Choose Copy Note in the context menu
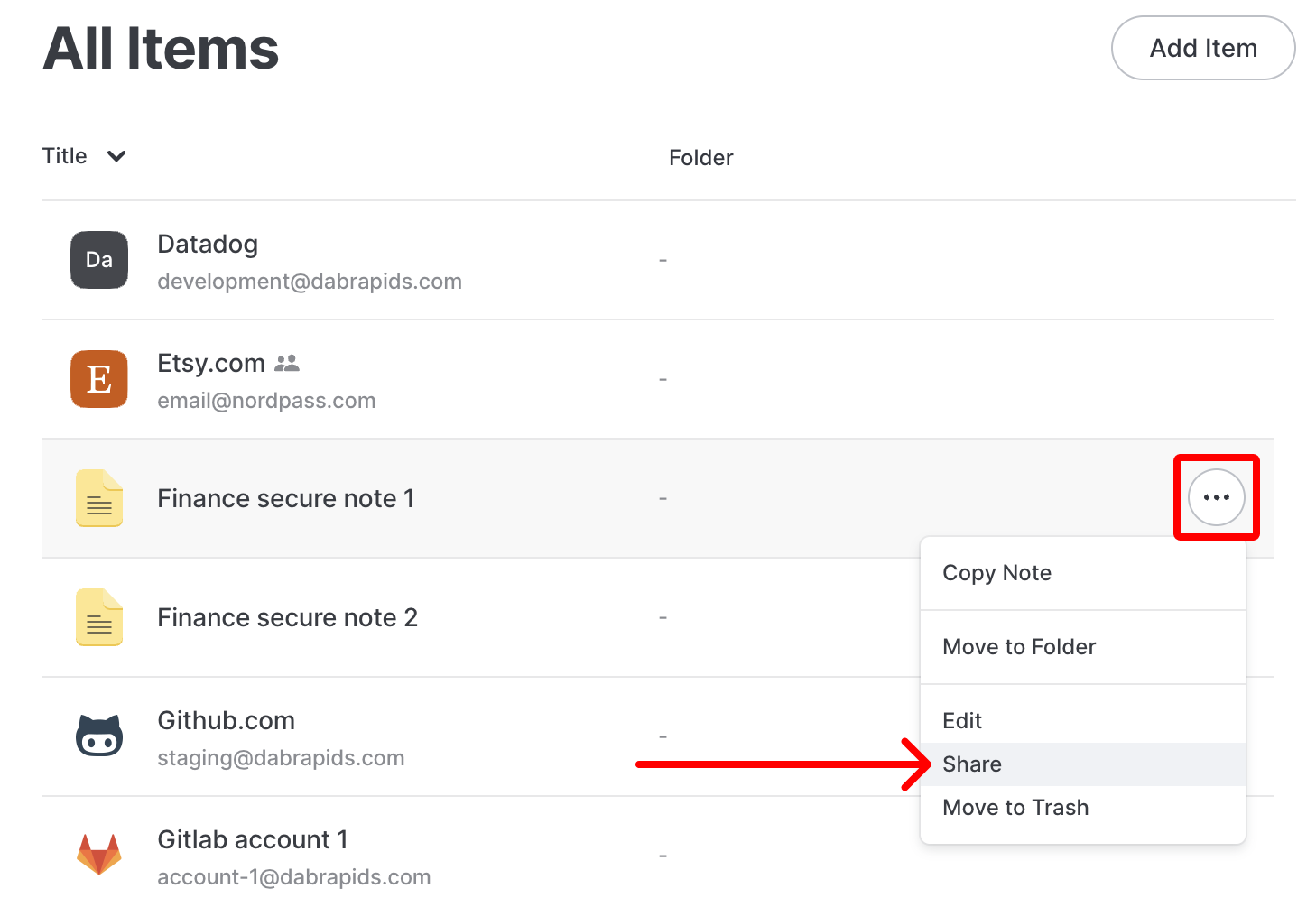1316x907 pixels. coord(996,572)
